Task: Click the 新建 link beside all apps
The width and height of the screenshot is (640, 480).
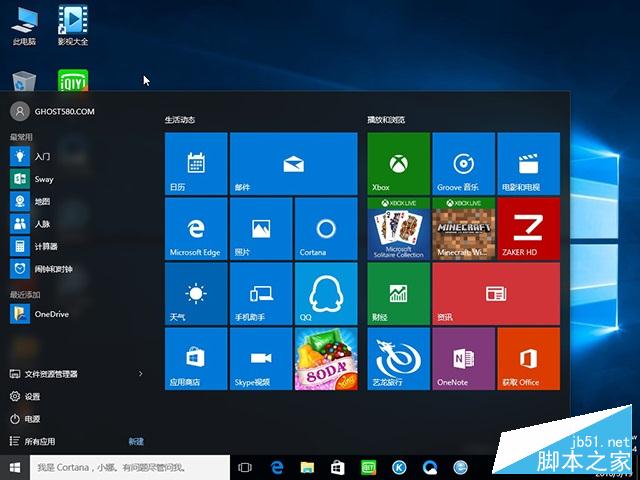Action: click(136, 441)
